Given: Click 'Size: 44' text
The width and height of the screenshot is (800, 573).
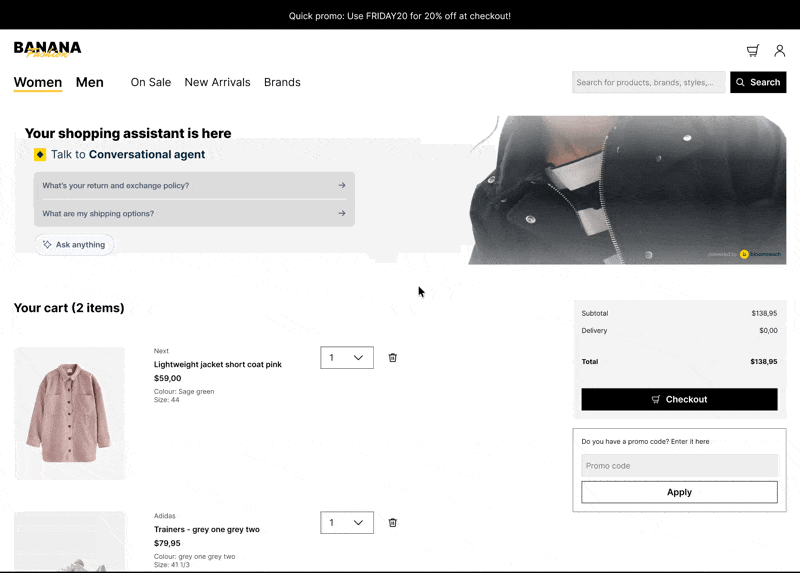Looking at the screenshot, I should pyautogui.click(x=166, y=400).
